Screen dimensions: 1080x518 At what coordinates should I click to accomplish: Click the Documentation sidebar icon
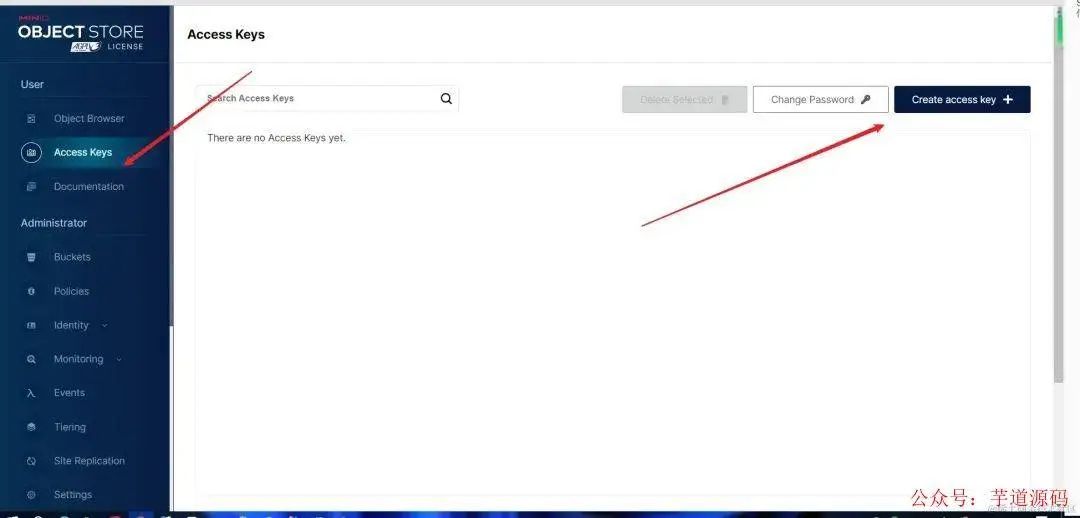[31, 187]
